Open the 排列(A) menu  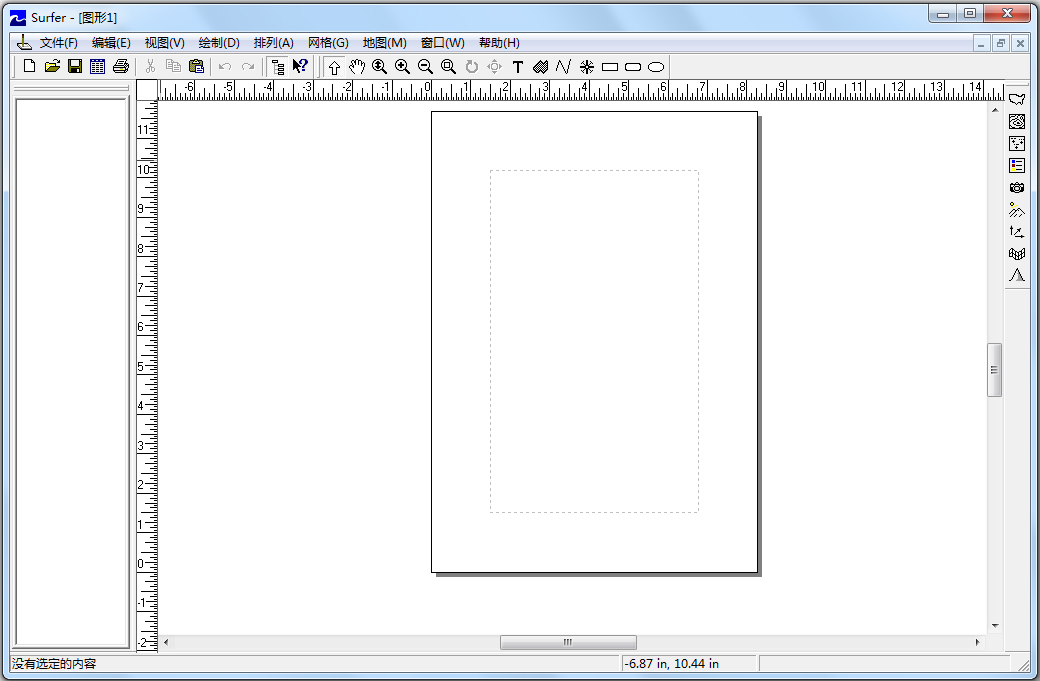[x=273, y=42]
